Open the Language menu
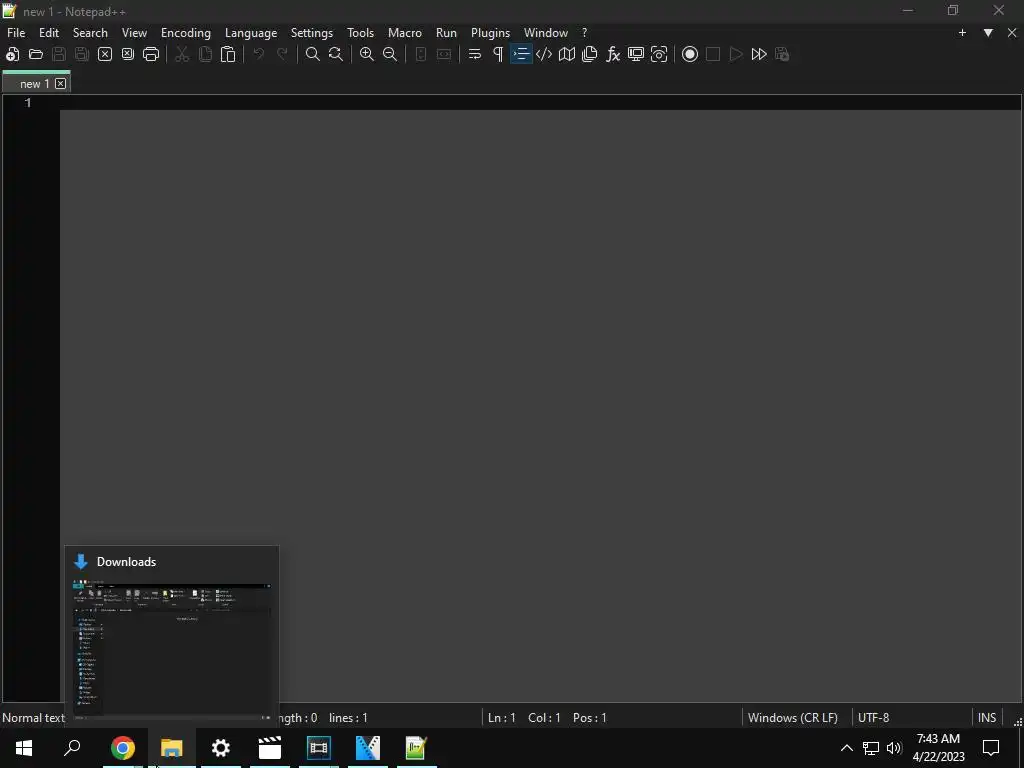 pos(251,33)
